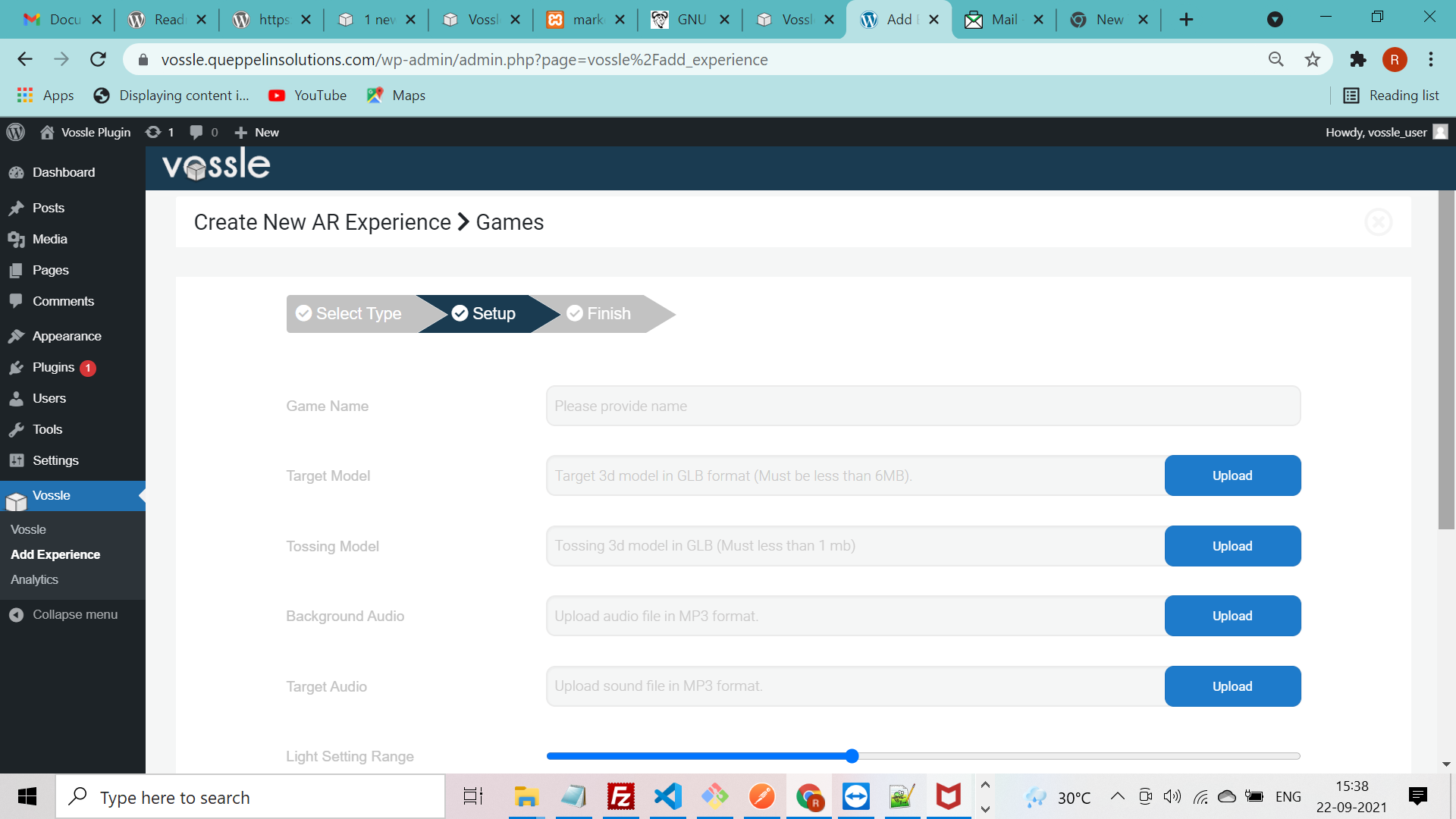The image size is (1456, 819).
Task: Open the Maps bookmark
Action: 396,96
